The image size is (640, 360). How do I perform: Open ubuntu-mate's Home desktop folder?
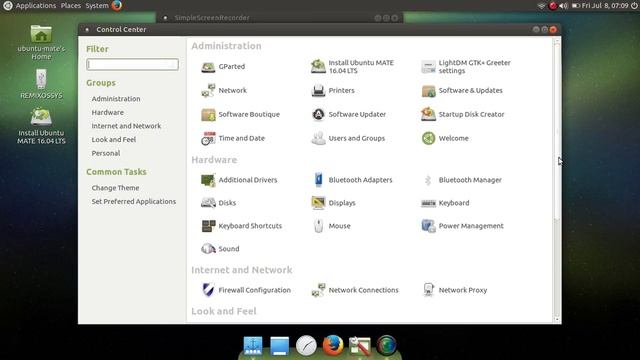tap(41, 43)
